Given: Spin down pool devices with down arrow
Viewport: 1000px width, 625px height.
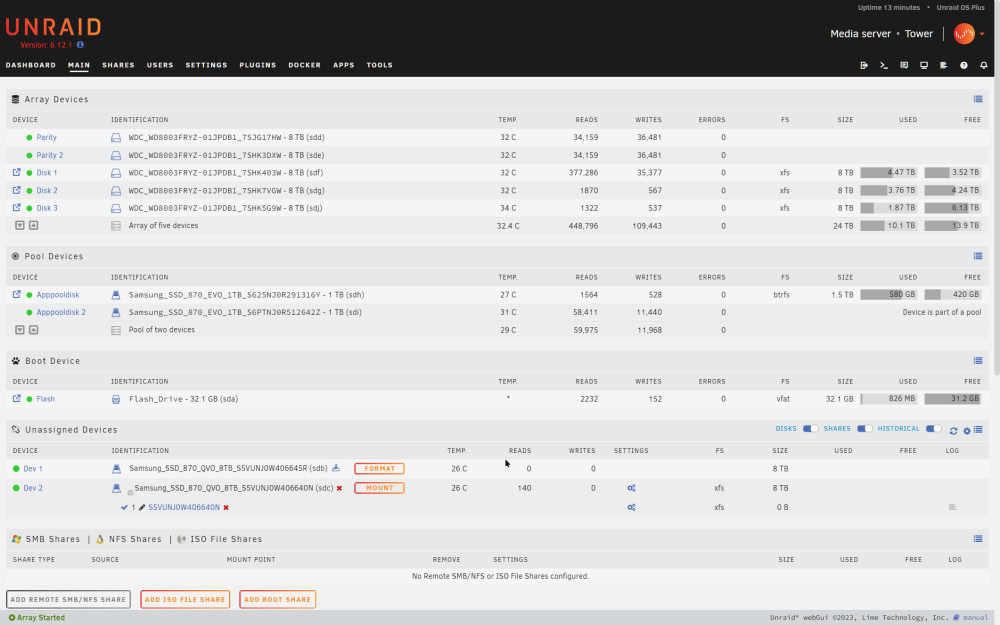Looking at the screenshot, I should click(x=20, y=330).
